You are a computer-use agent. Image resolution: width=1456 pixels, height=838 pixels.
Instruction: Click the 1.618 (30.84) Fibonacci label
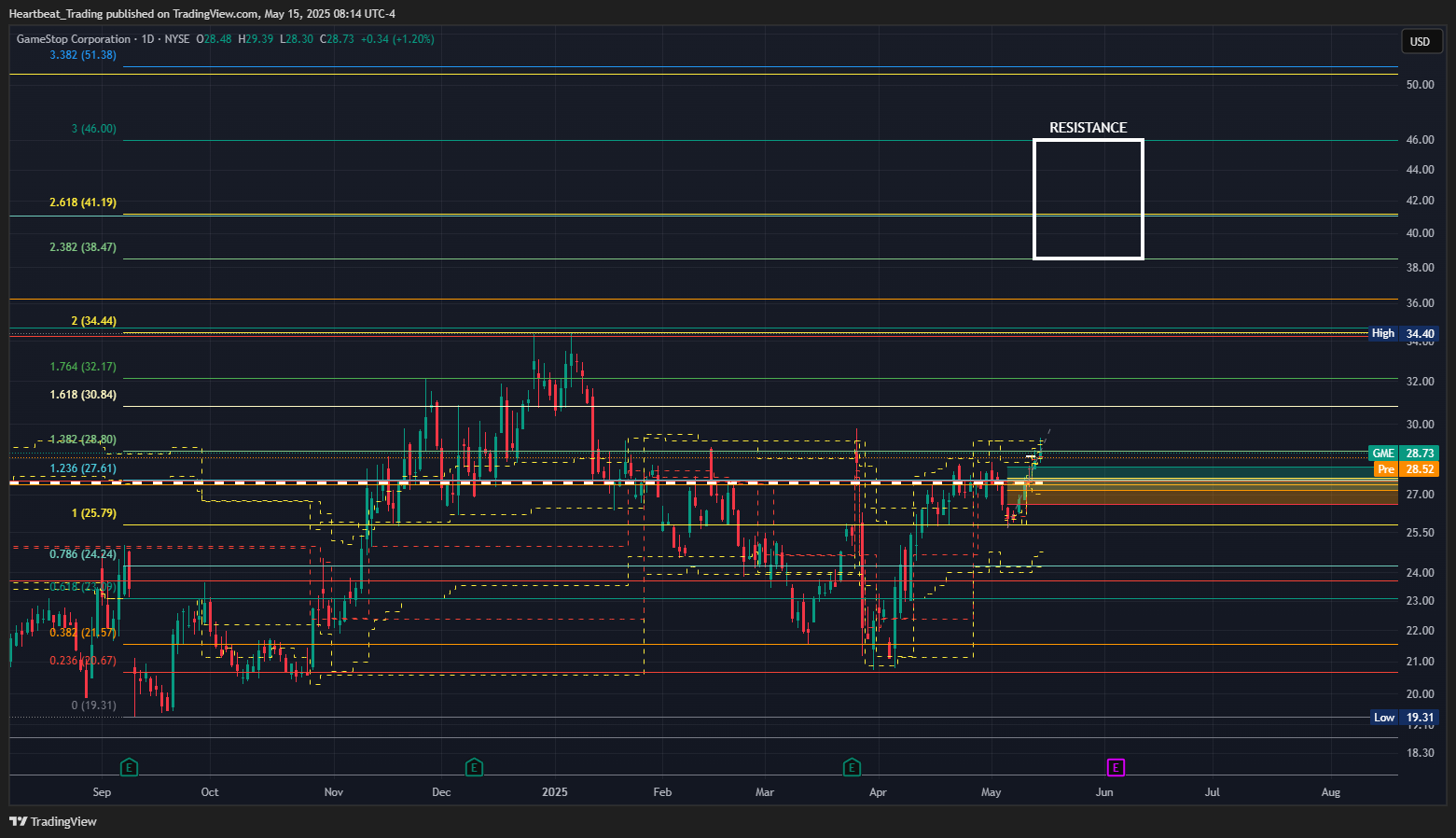click(x=83, y=395)
